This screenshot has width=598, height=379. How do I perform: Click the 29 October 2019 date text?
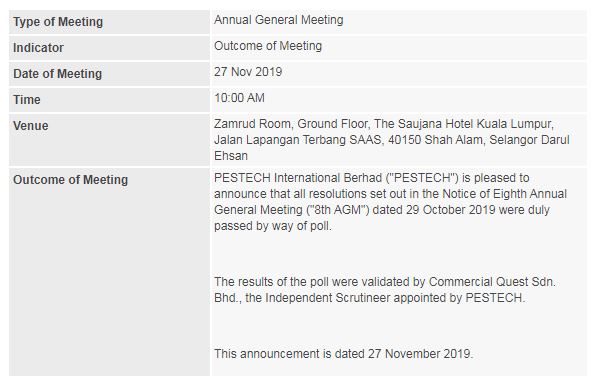(x=450, y=210)
